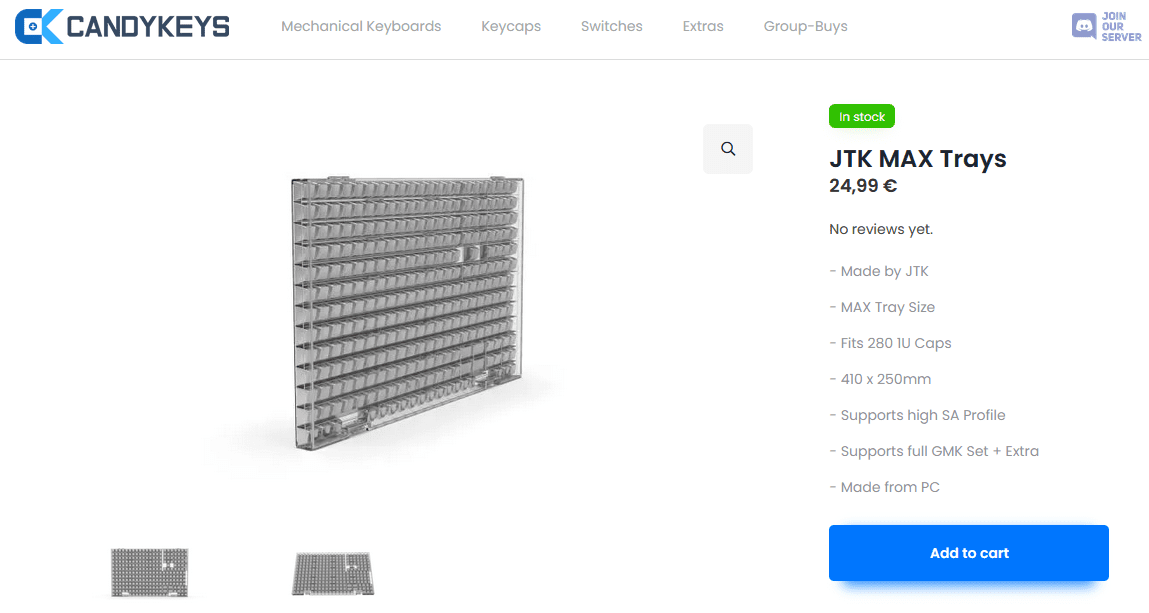The image size is (1149, 613).
Task: Click the magnifier zoom image icon
Action: (728, 149)
